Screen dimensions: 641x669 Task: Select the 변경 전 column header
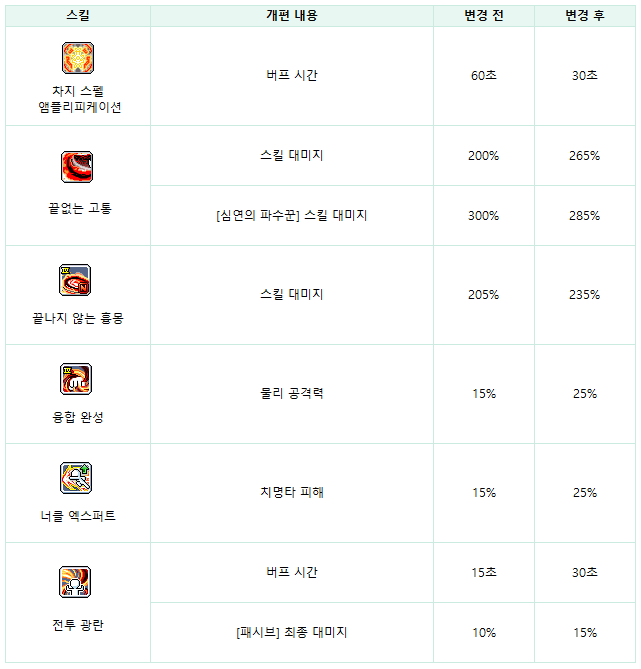tap(484, 16)
